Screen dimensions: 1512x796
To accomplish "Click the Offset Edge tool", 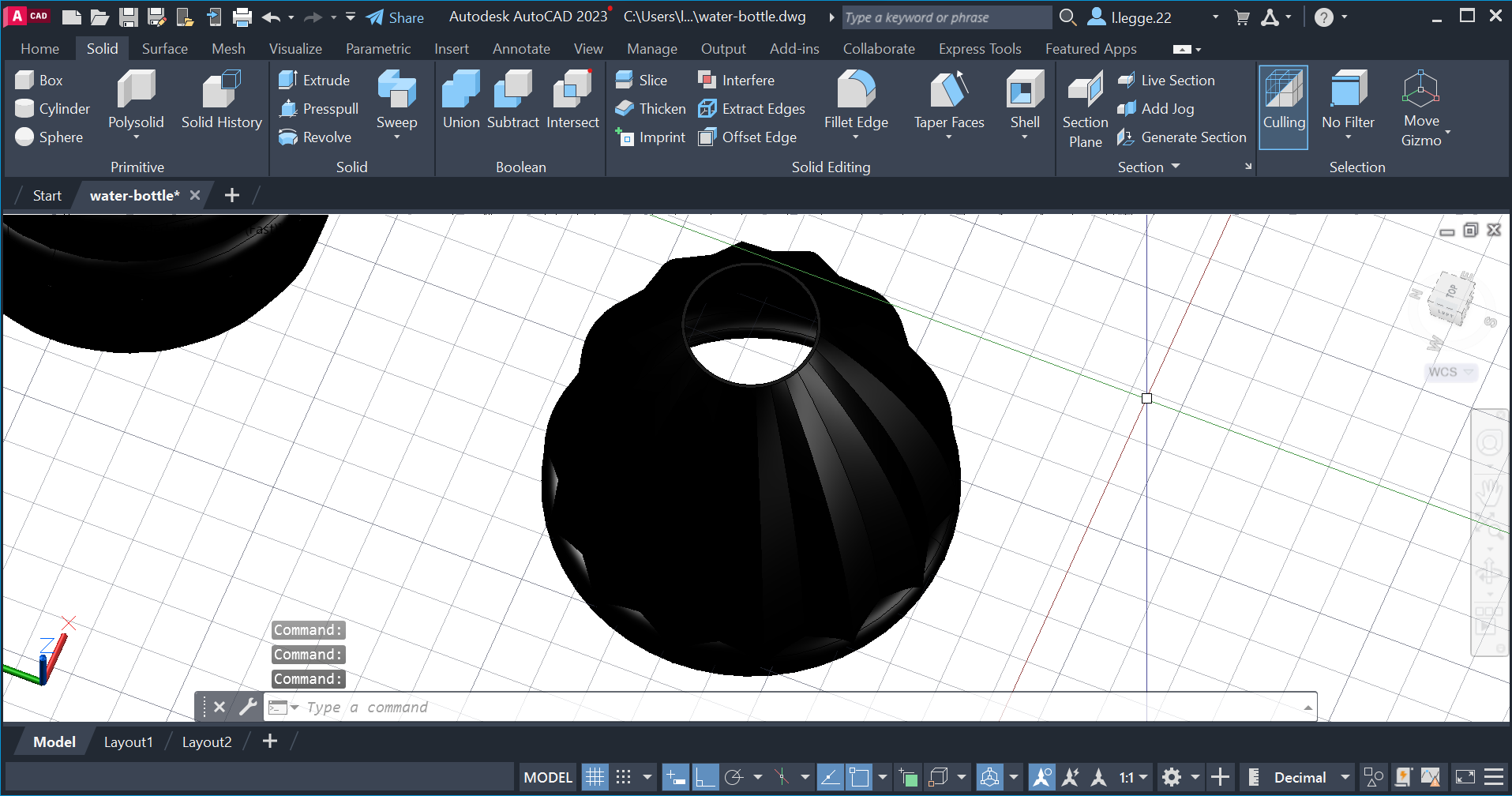I will click(747, 137).
